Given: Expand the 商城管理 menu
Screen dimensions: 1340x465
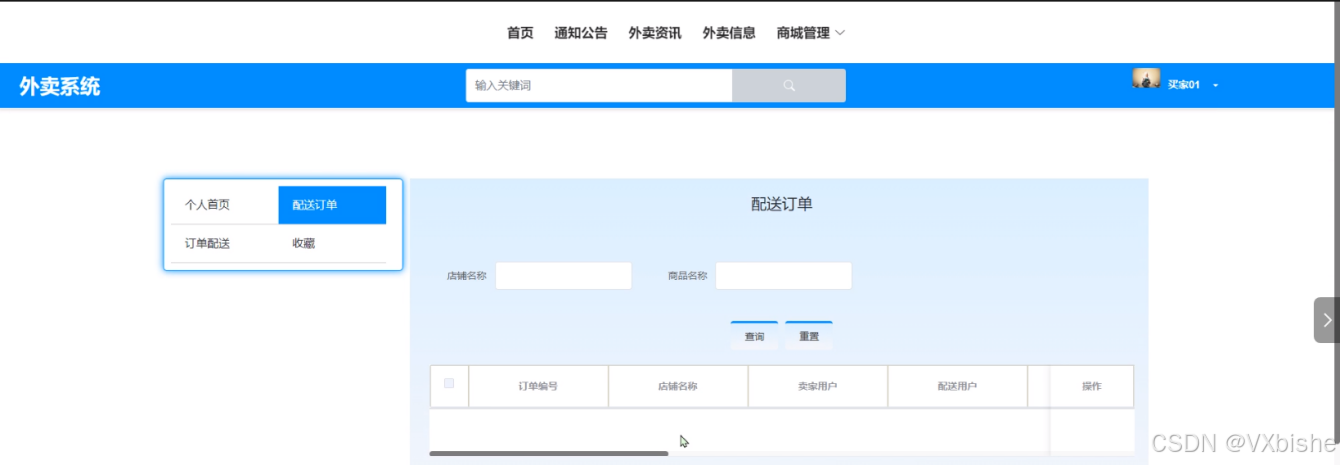Looking at the screenshot, I should click(811, 33).
